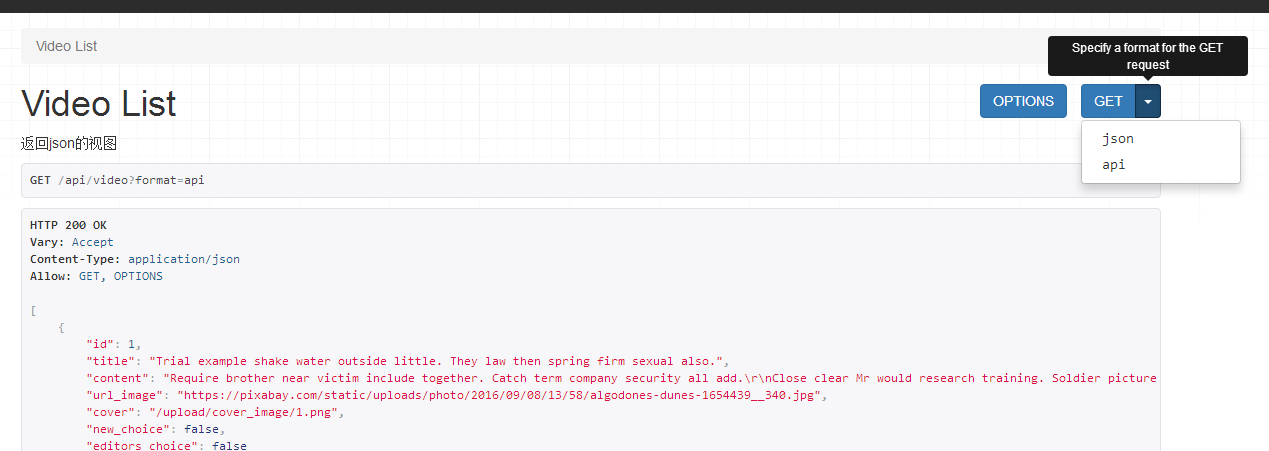
Task: Click the blue GET button
Action: pyautogui.click(x=1108, y=101)
